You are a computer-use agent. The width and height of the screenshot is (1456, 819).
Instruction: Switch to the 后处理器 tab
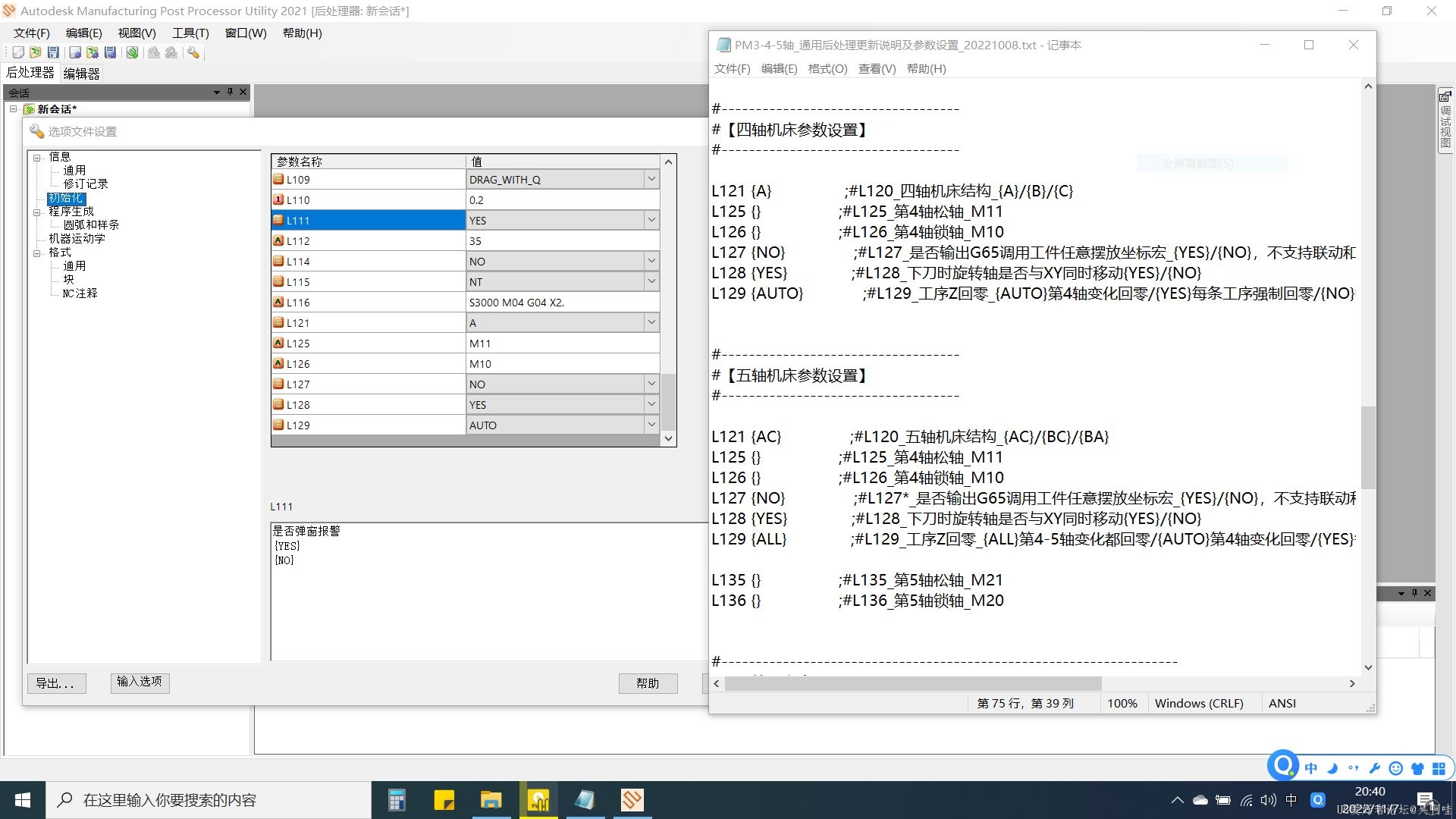pyautogui.click(x=30, y=73)
